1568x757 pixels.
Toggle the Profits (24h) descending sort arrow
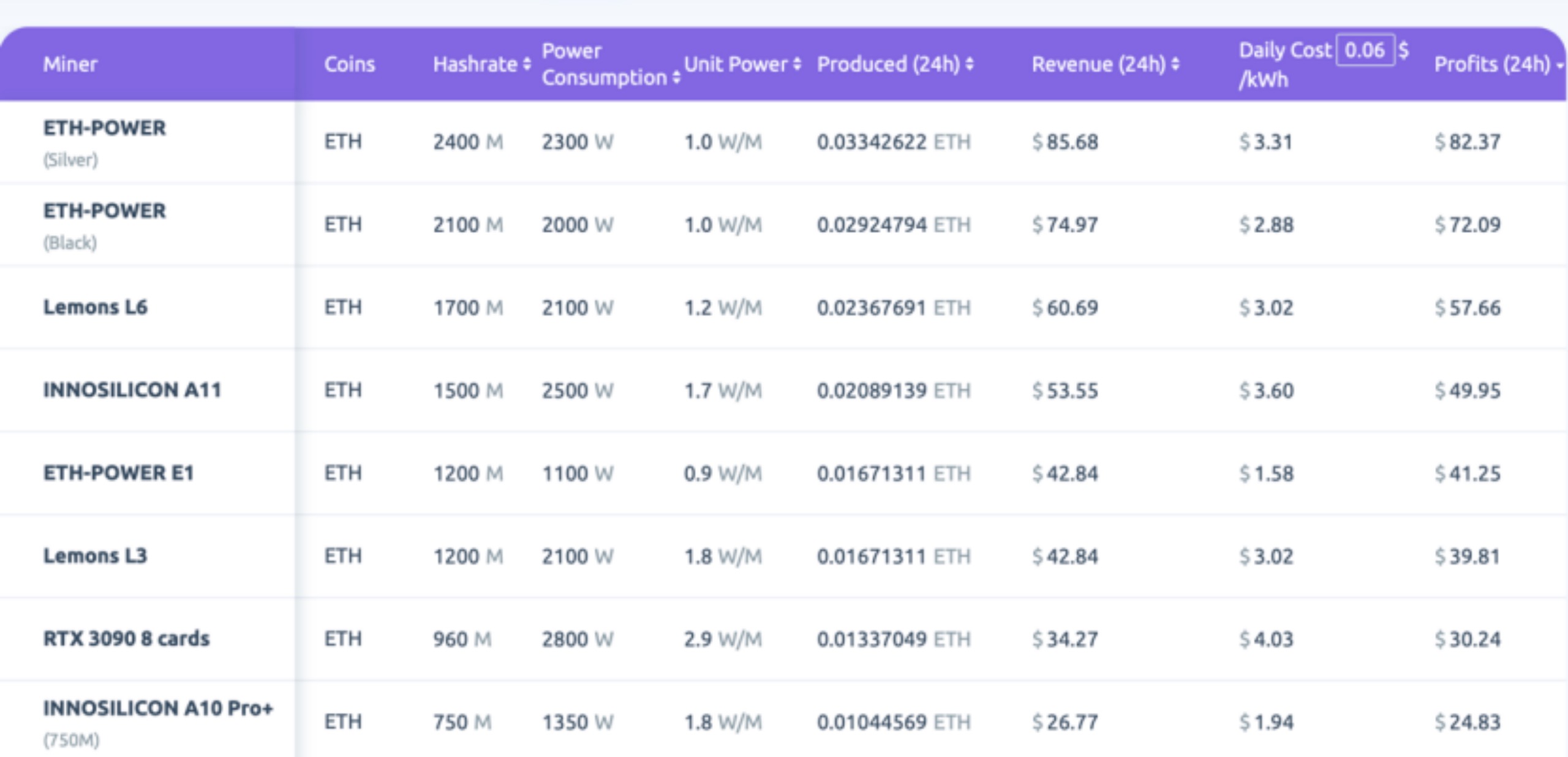[1559, 65]
